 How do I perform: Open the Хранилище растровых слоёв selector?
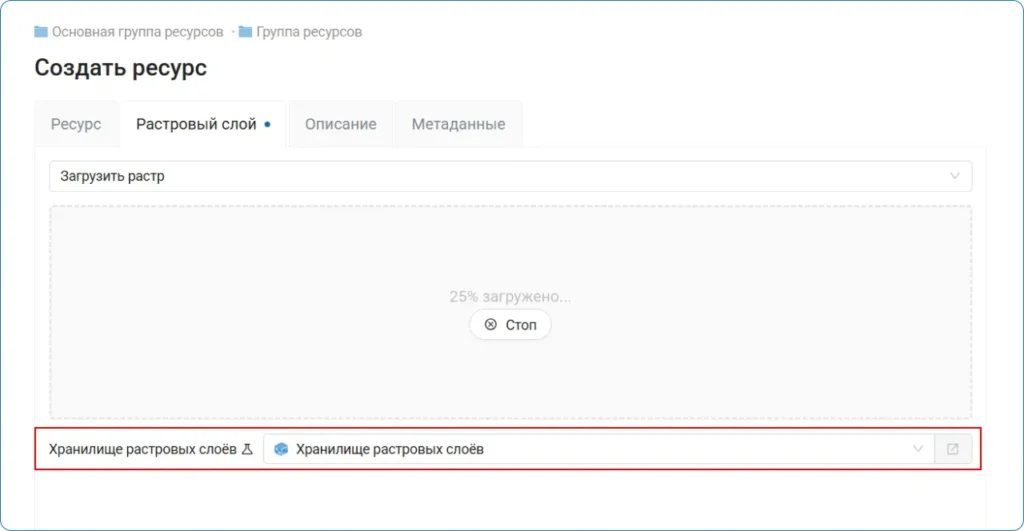[599, 449]
